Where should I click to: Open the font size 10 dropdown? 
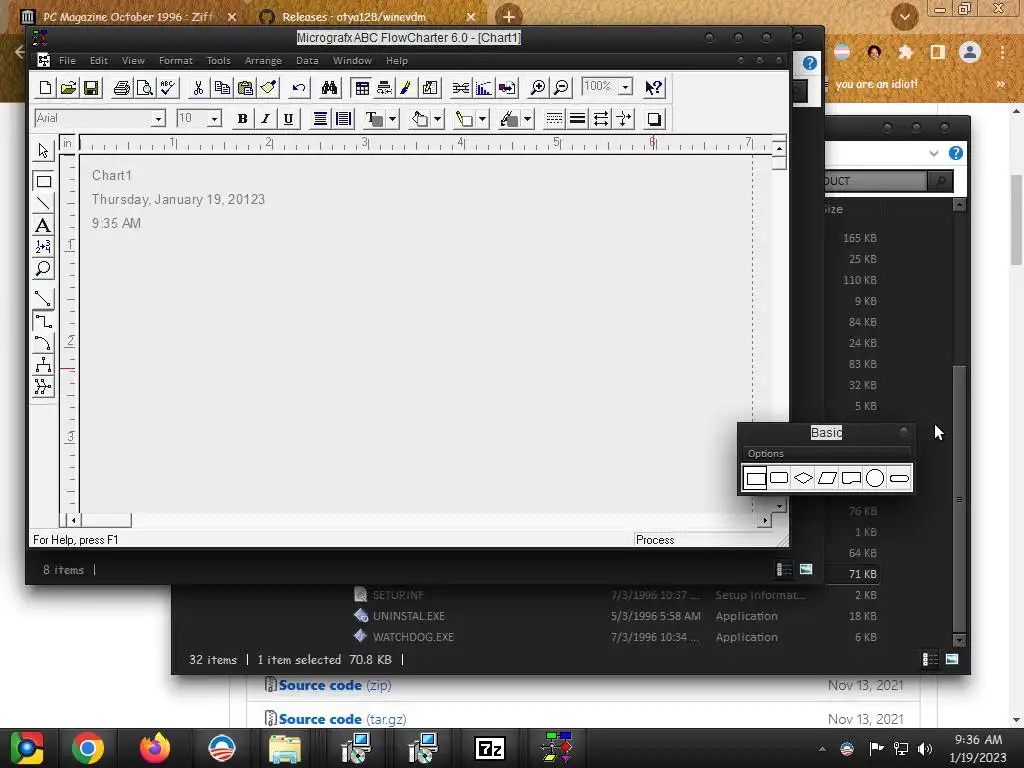(214, 119)
